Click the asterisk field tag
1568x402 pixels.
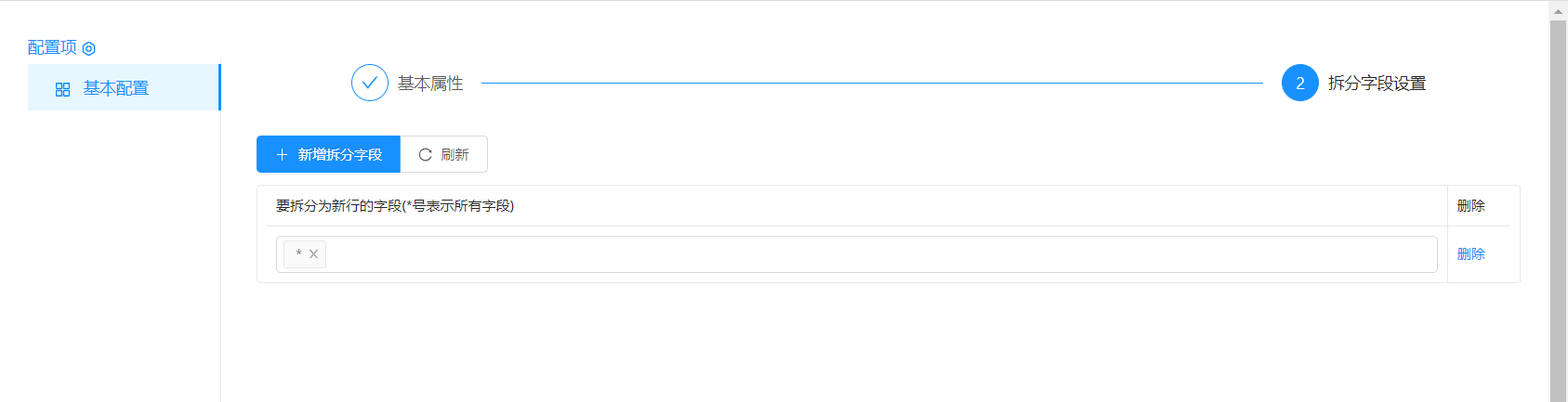click(298, 253)
